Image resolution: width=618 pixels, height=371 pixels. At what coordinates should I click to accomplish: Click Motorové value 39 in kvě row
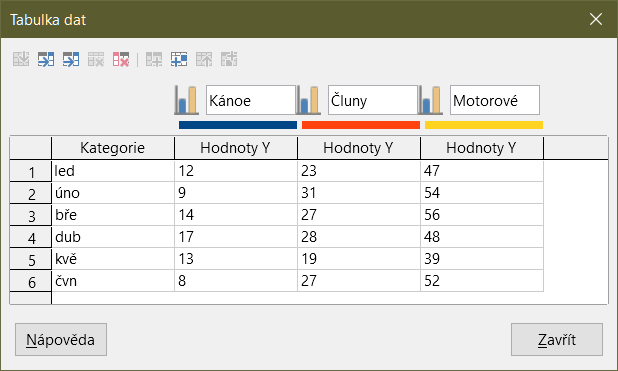(482, 259)
